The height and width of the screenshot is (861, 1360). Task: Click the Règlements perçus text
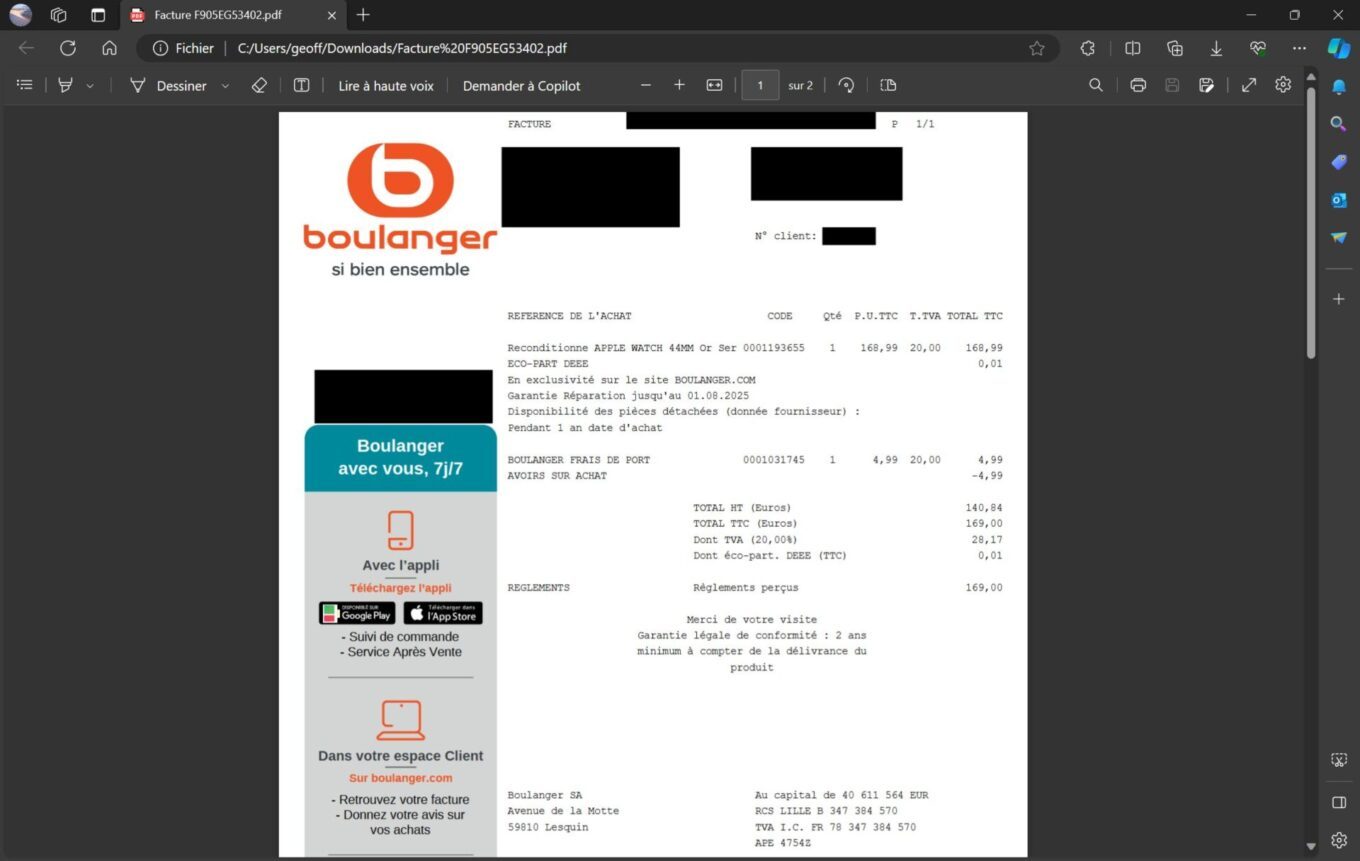point(746,588)
